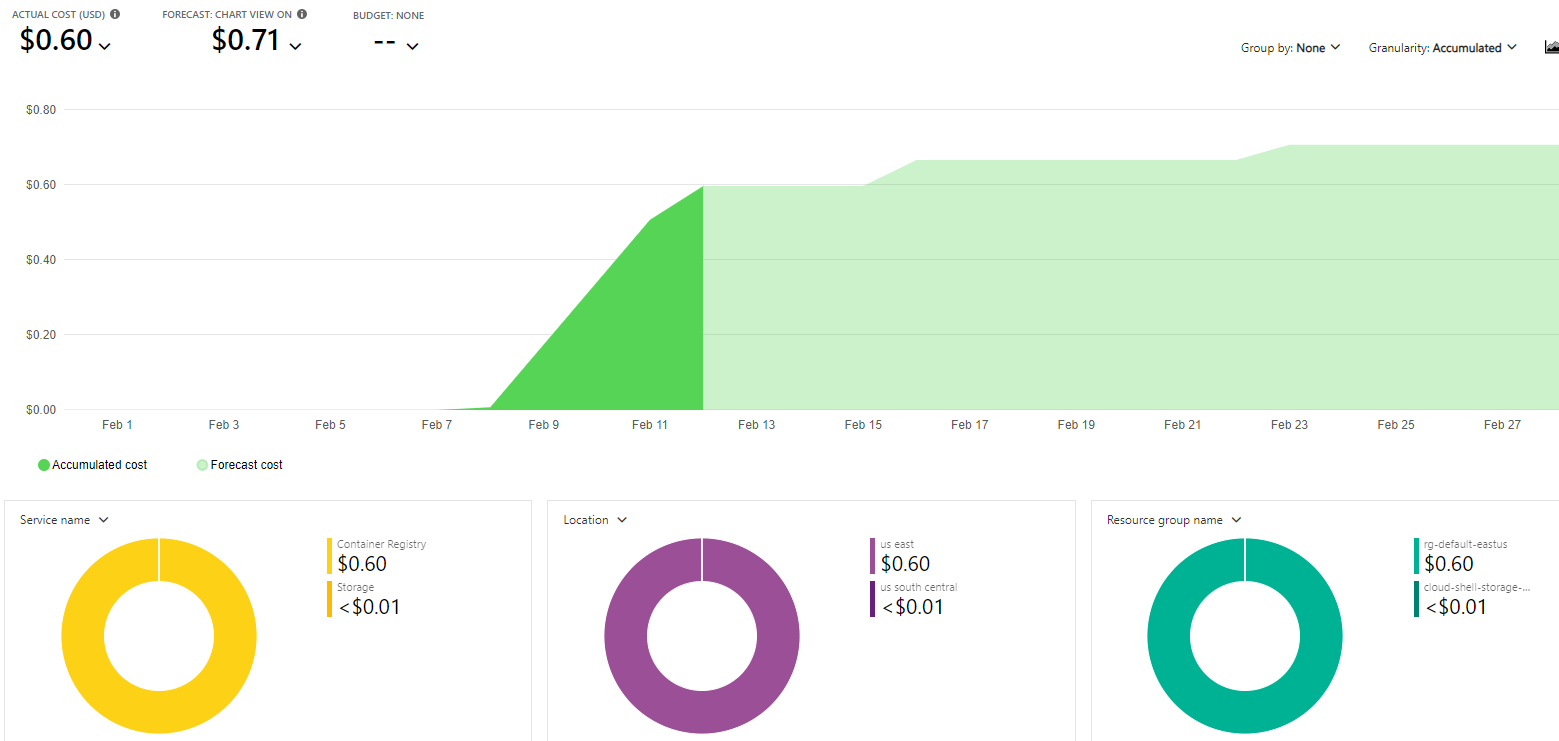
Task: Toggle the Forecast cost legend item
Action: 240,465
